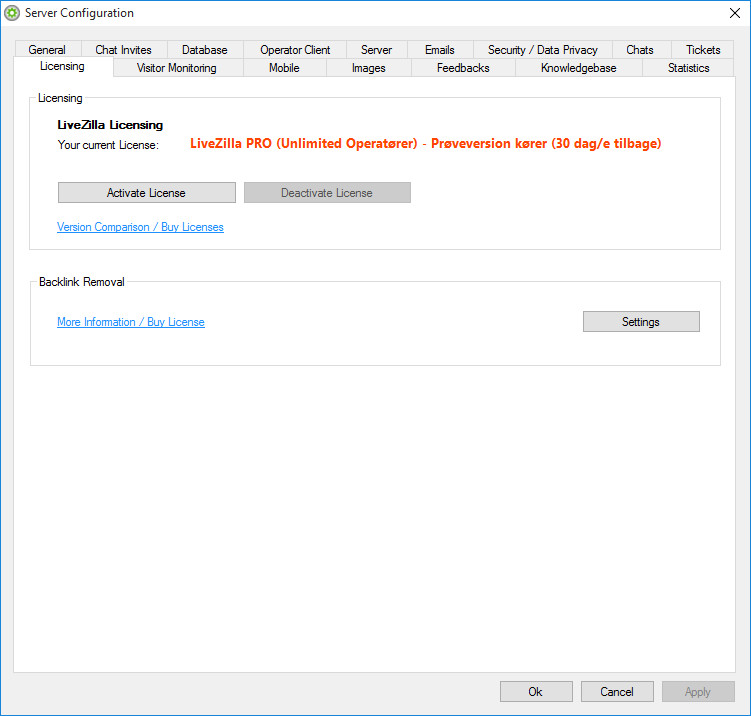Click the red LiveZilla PRO license status text
Viewport: 751px width, 716px height.
425,144
